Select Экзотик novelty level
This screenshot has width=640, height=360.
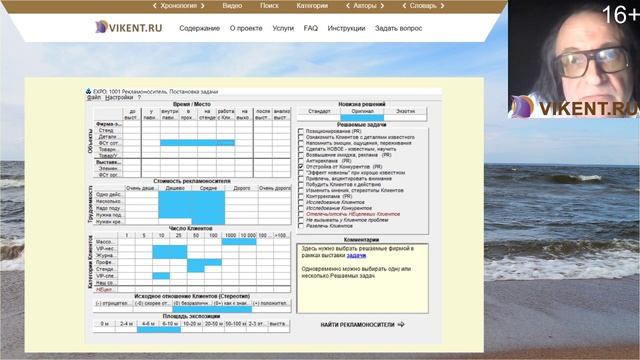(x=405, y=111)
